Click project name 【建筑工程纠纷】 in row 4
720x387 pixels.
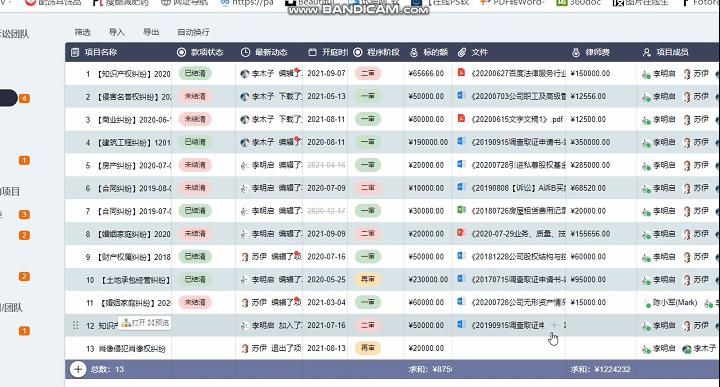134,143
